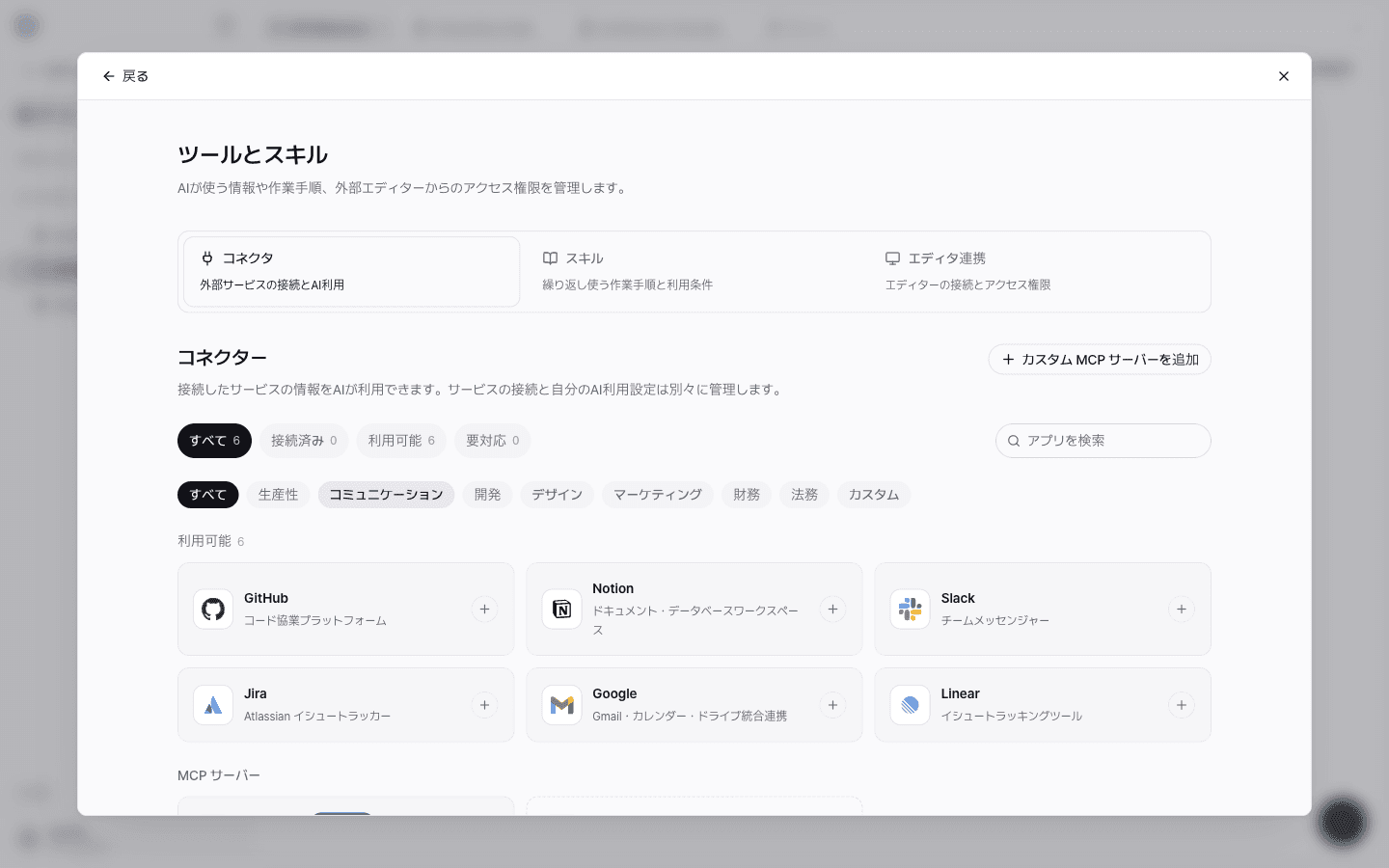Click the Slack logo icon
Image resolution: width=1389 pixels, height=868 pixels.
[910, 610]
